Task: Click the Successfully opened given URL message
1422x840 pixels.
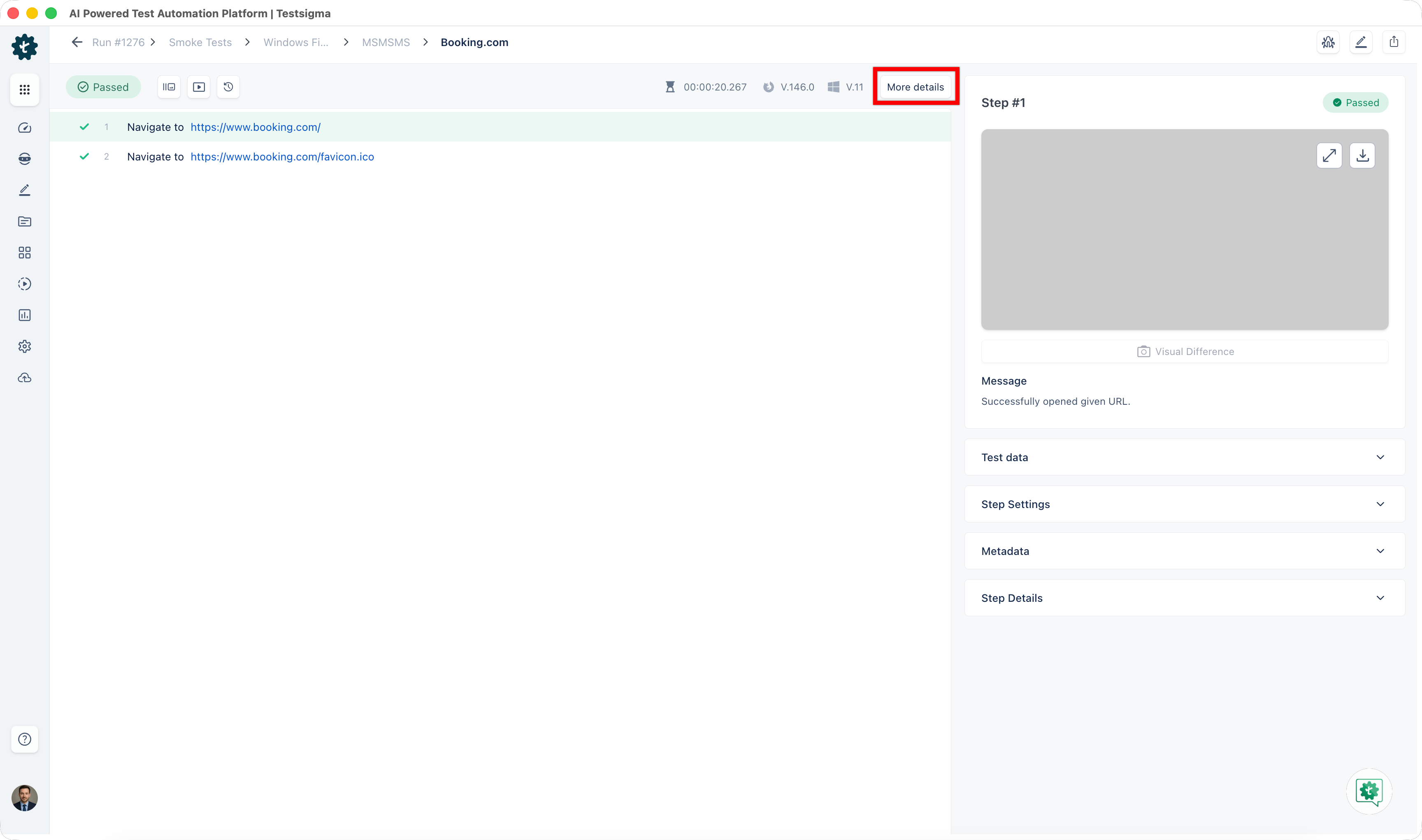Action: point(1055,401)
